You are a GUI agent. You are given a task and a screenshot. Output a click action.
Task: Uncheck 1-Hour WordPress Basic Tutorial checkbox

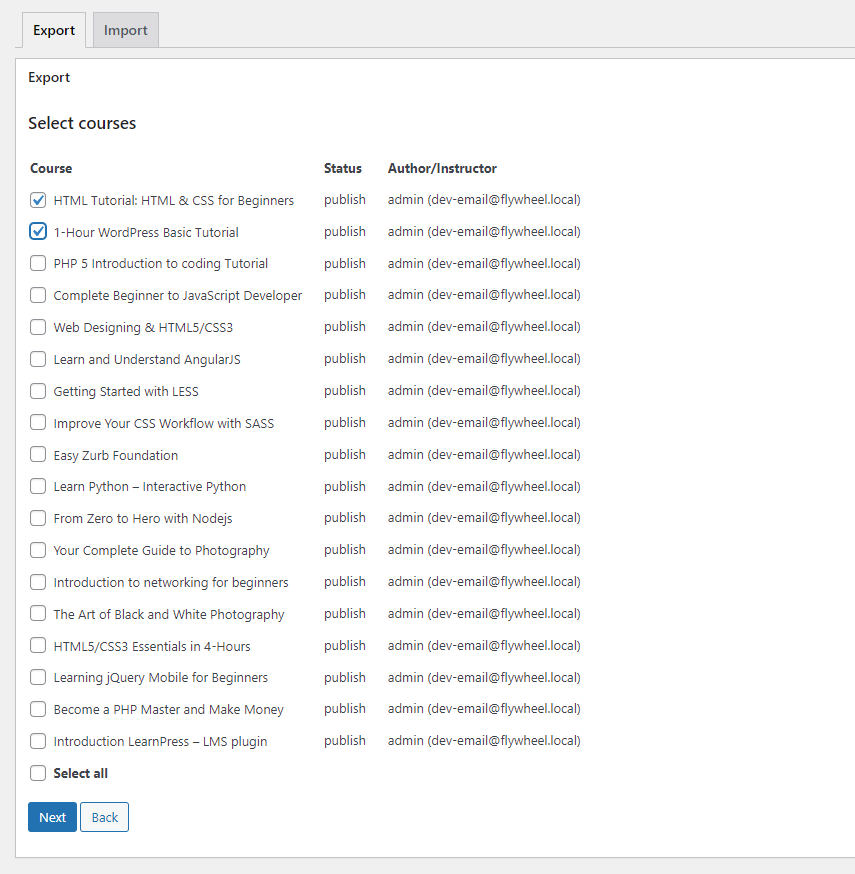(38, 231)
